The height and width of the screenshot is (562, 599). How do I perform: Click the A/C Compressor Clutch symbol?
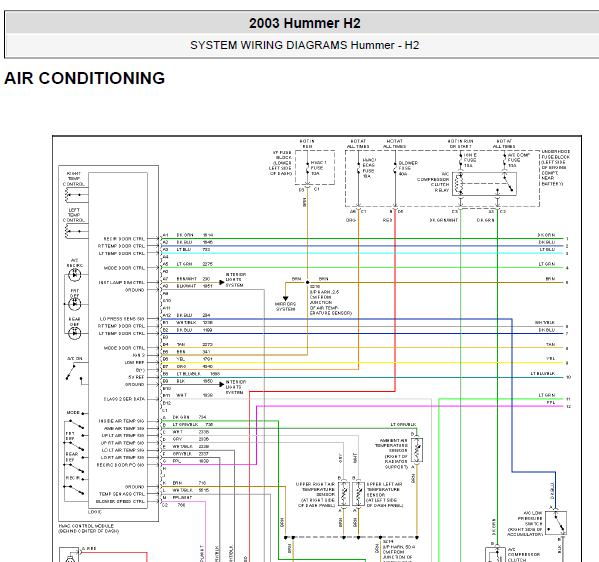coord(495,554)
